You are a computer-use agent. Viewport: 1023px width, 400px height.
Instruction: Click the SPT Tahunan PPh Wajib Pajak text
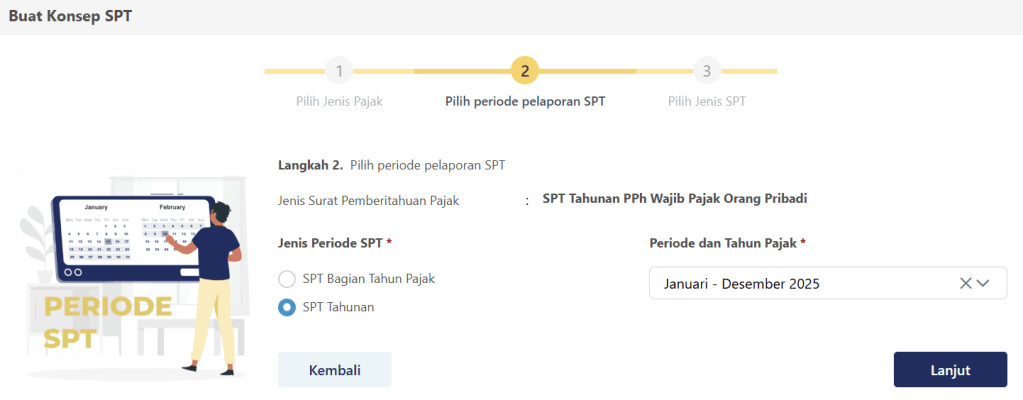(675, 198)
